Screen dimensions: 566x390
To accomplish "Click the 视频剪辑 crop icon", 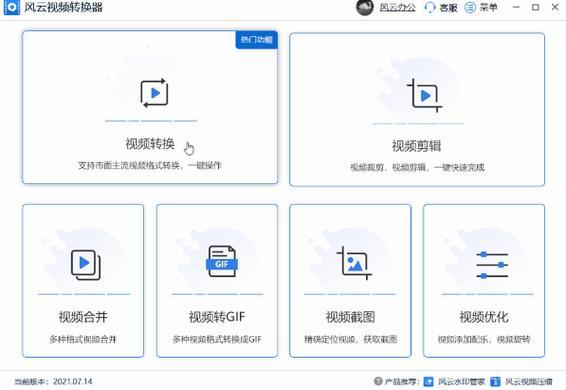I will coord(424,95).
